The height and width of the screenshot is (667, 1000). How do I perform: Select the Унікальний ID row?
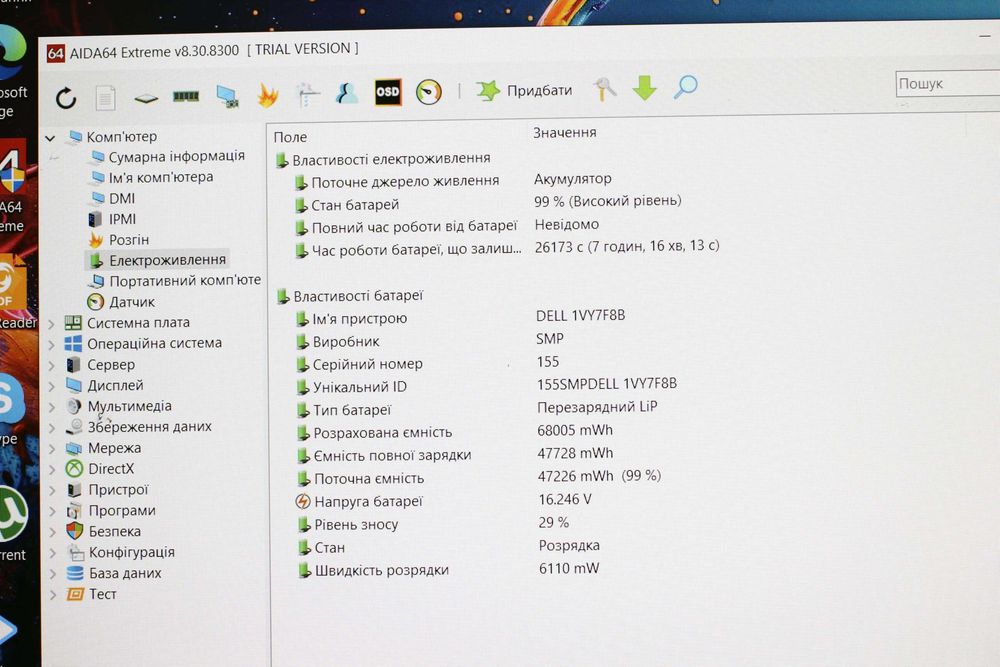[487, 386]
